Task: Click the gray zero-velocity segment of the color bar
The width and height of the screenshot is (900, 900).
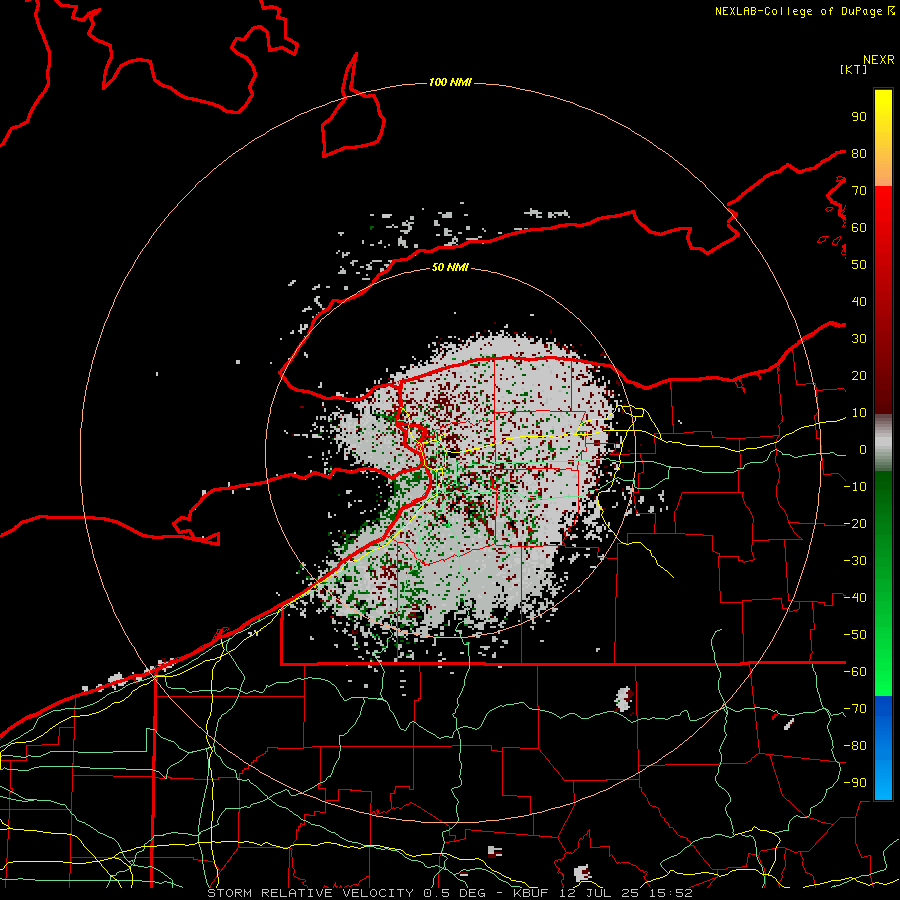Action: tap(883, 443)
